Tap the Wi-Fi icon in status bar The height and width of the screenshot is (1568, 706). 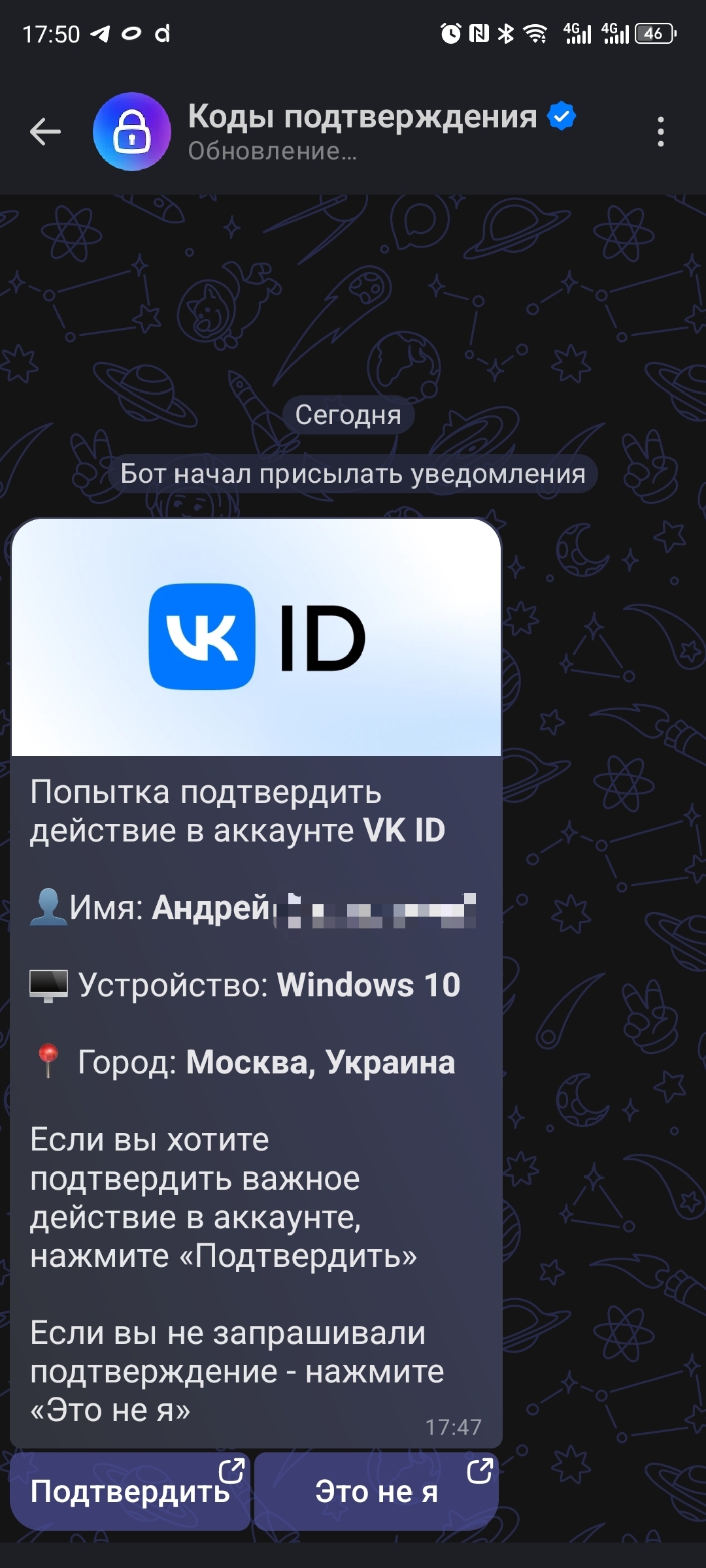[536, 33]
